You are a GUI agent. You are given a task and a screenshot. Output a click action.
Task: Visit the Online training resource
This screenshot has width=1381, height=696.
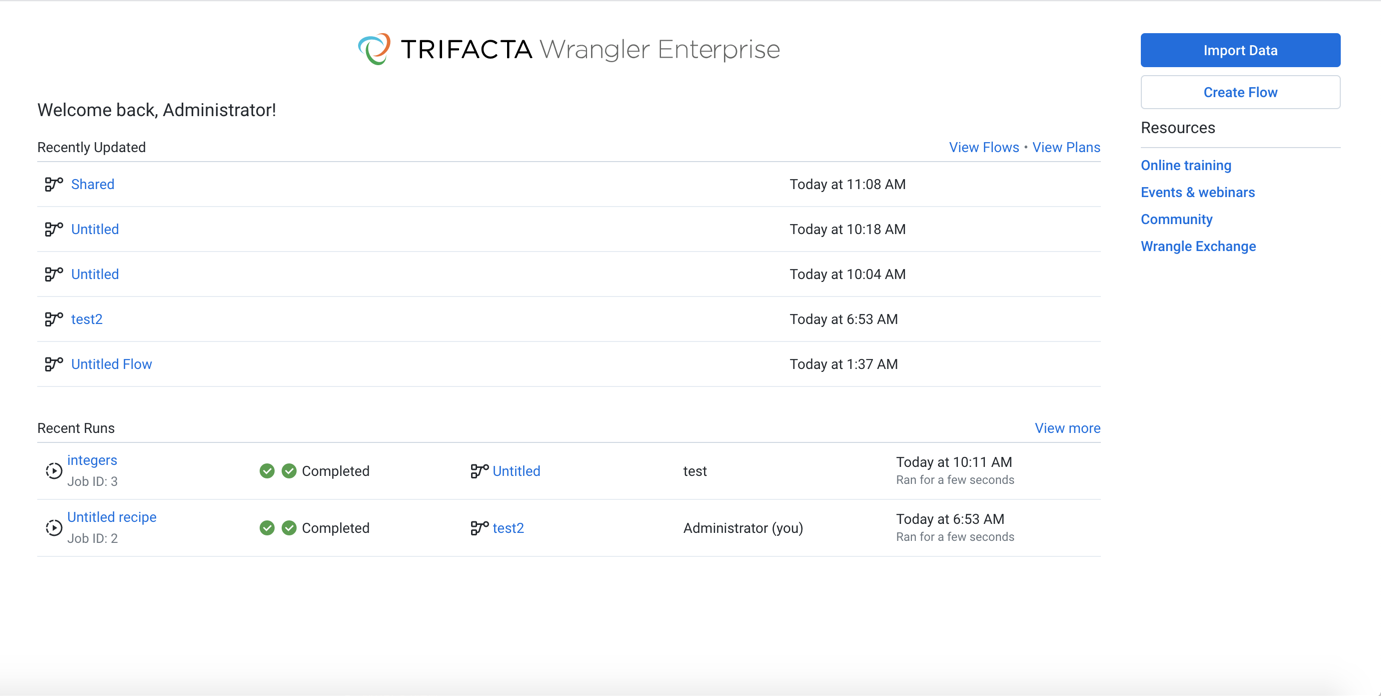click(x=1186, y=165)
